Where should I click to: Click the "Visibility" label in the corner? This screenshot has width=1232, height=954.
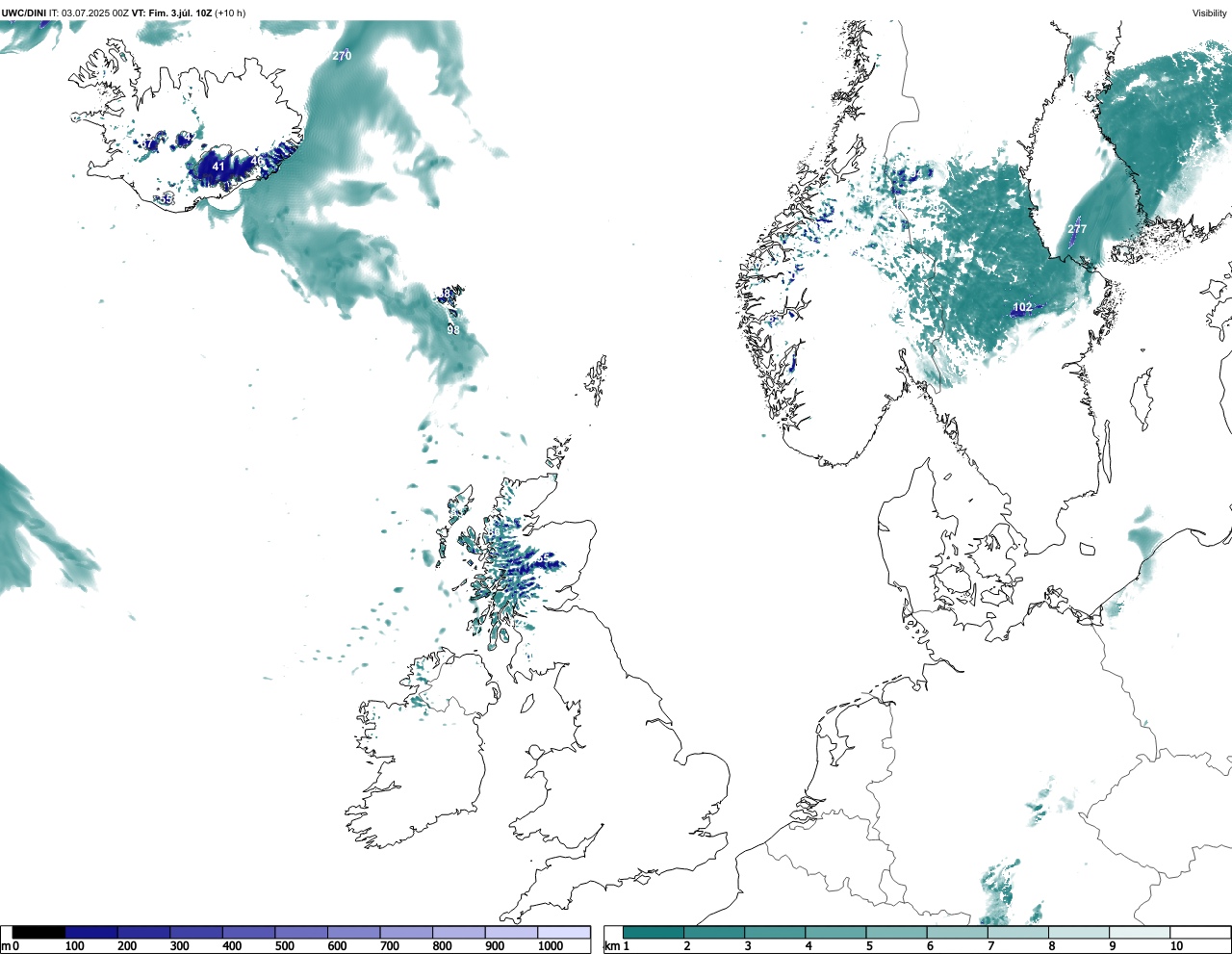coord(1209,13)
